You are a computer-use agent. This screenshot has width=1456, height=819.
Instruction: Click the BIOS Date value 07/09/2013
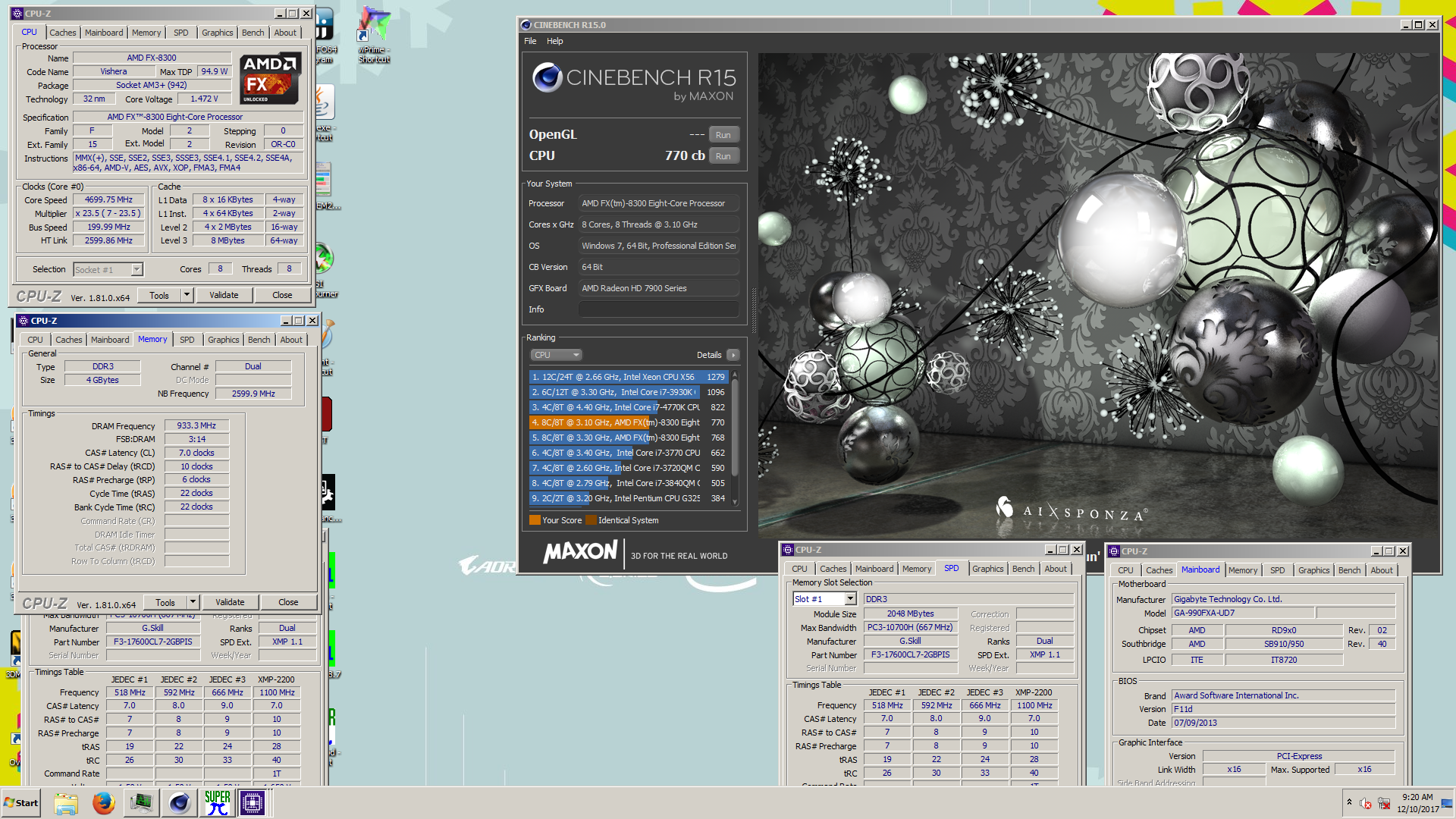click(1283, 723)
